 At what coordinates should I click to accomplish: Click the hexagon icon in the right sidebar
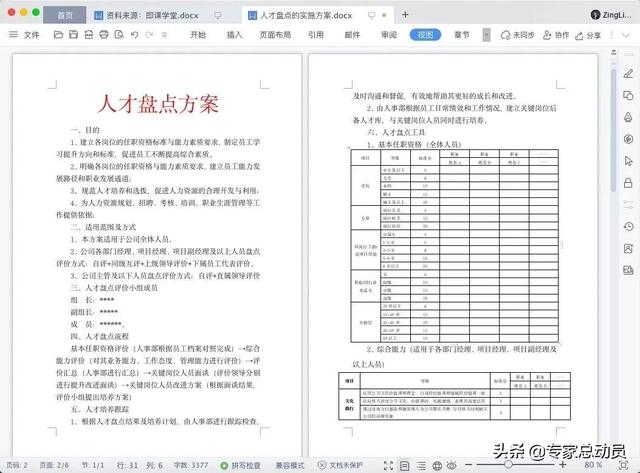[x=628, y=139]
